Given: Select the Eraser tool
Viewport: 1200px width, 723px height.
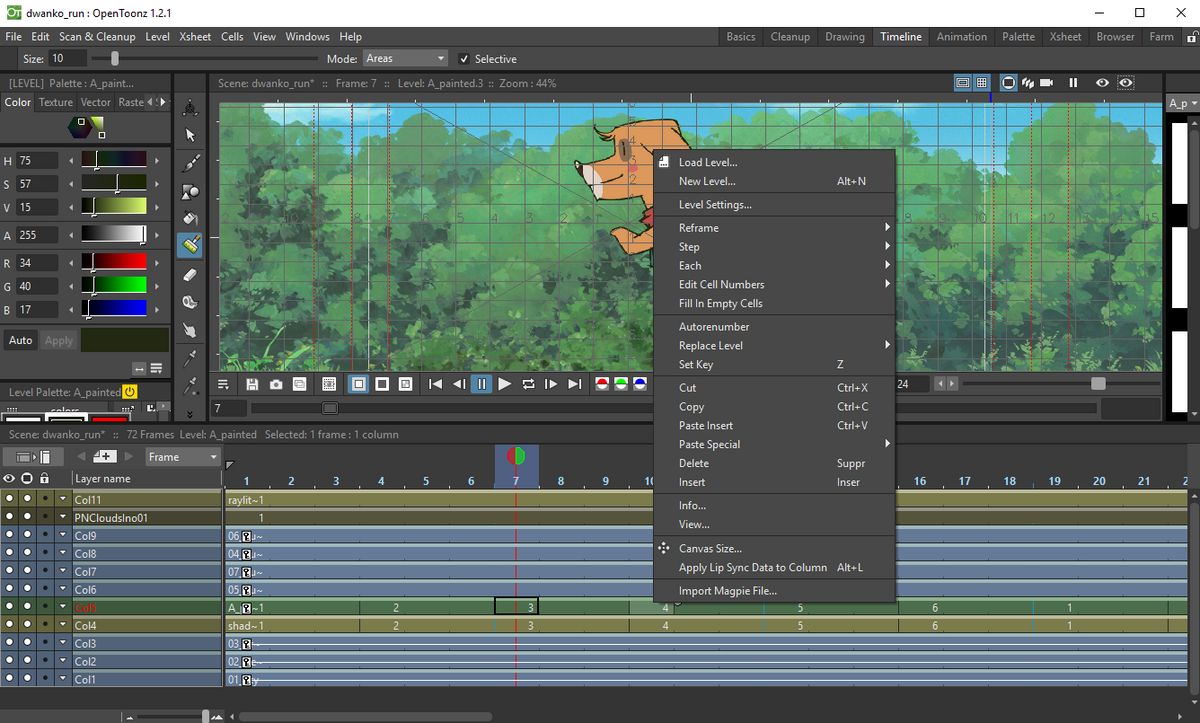Looking at the screenshot, I should click(190, 274).
